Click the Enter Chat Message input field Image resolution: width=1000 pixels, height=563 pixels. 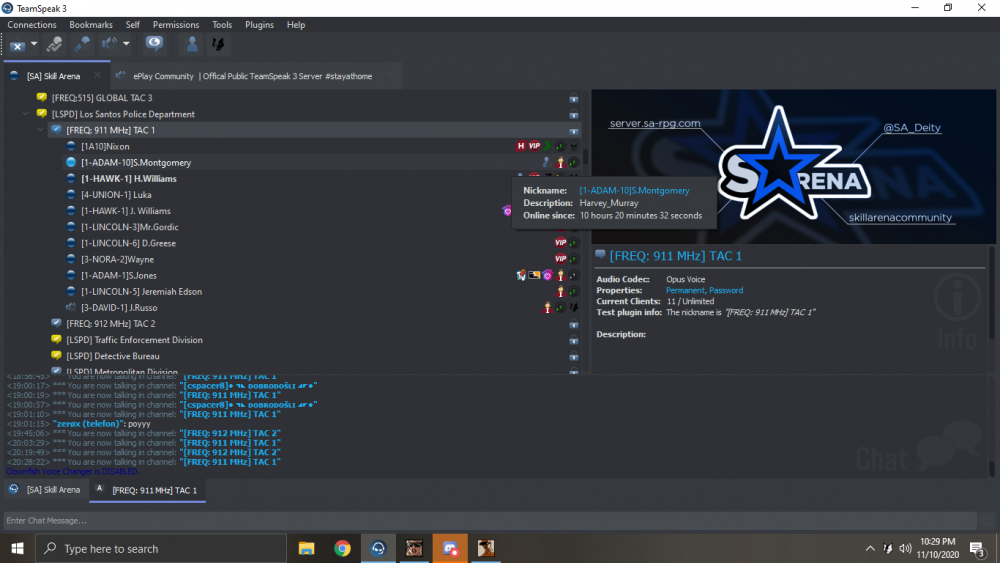(490, 520)
